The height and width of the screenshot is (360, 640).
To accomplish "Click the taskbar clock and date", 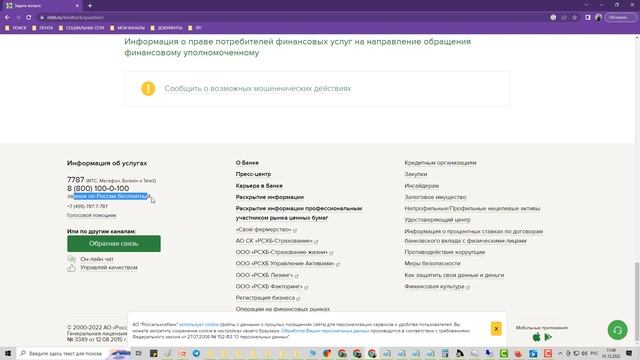I will pyautogui.click(x=611, y=353).
